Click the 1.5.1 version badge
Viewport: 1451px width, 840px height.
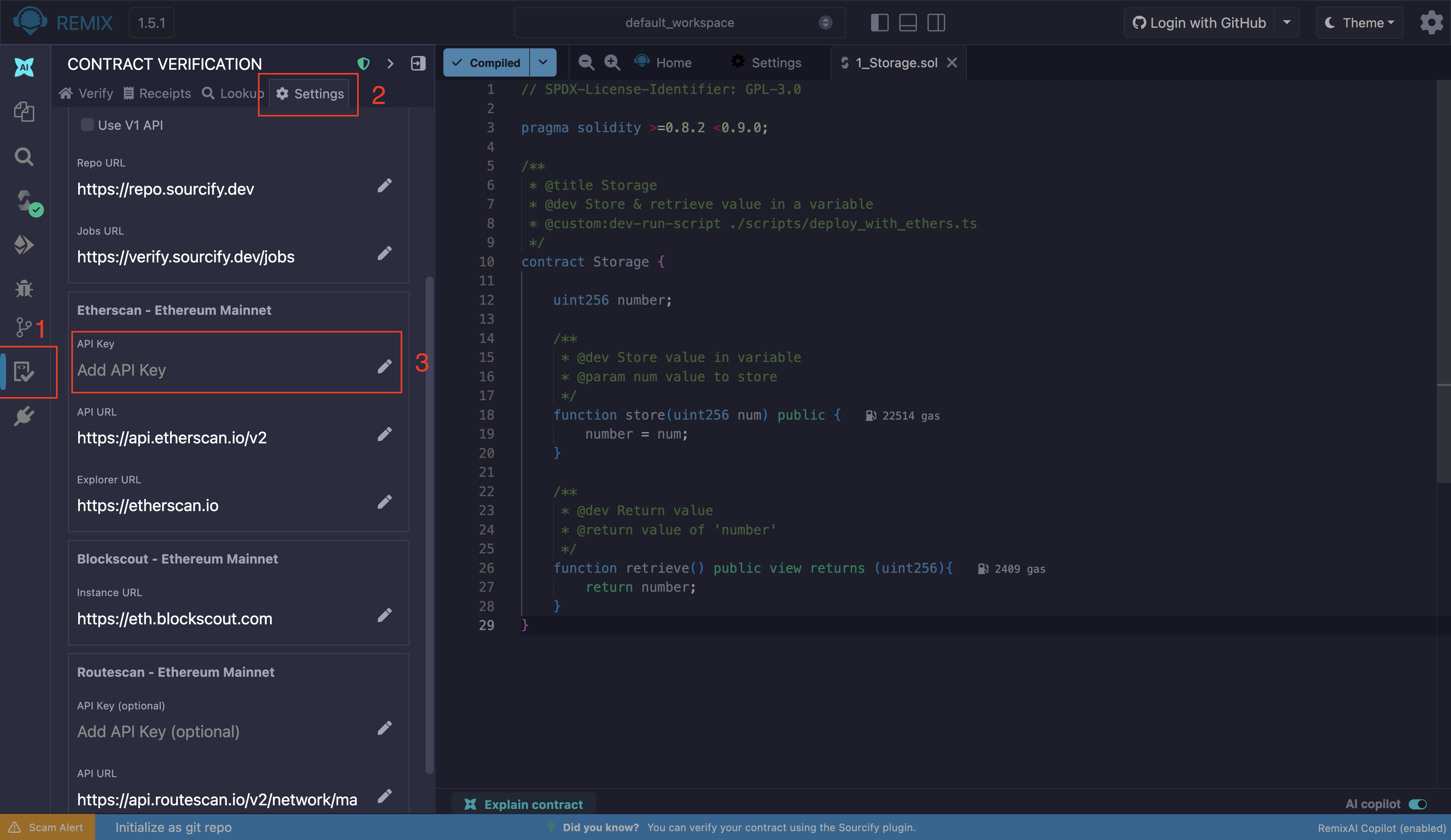pos(152,23)
